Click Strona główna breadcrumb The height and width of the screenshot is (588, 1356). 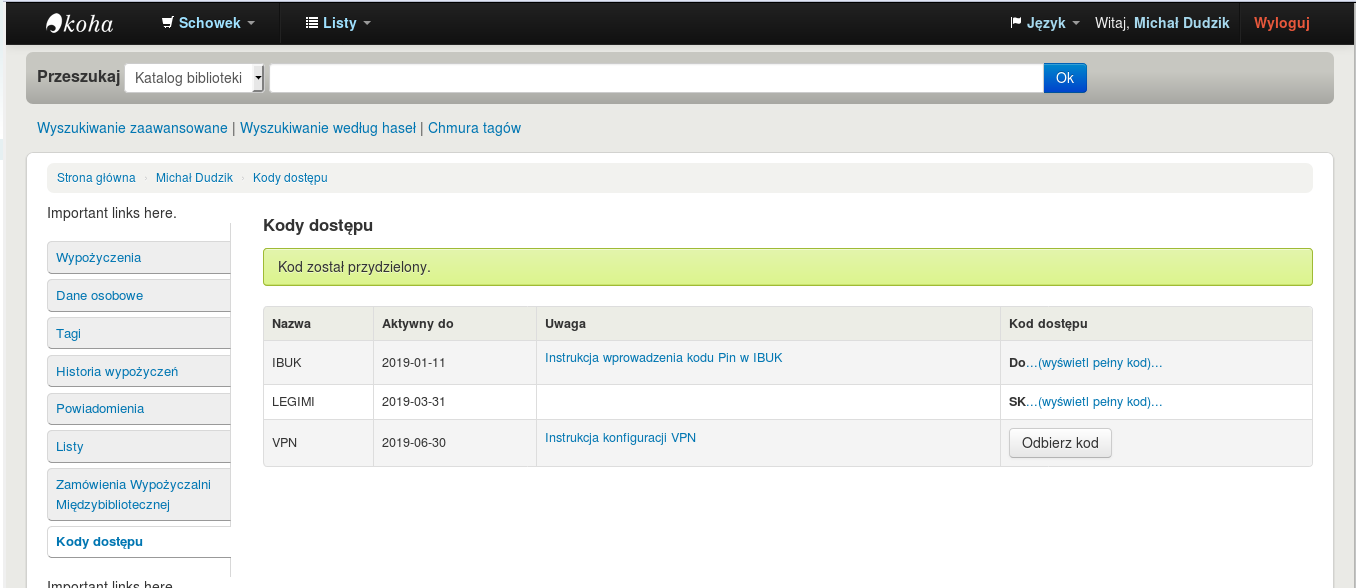click(96, 178)
